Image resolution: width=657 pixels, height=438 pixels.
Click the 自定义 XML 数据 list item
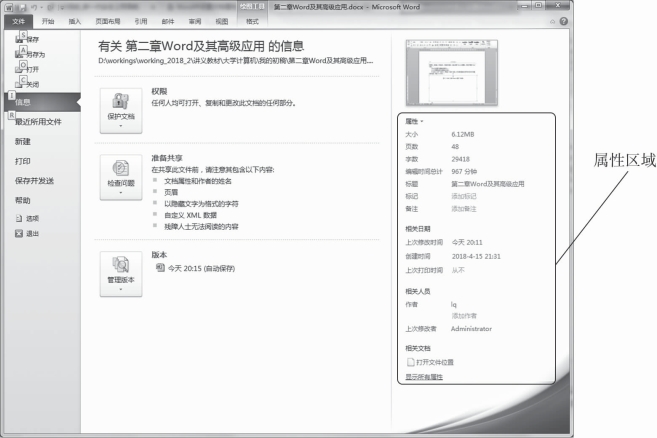[x=190, y=215]
